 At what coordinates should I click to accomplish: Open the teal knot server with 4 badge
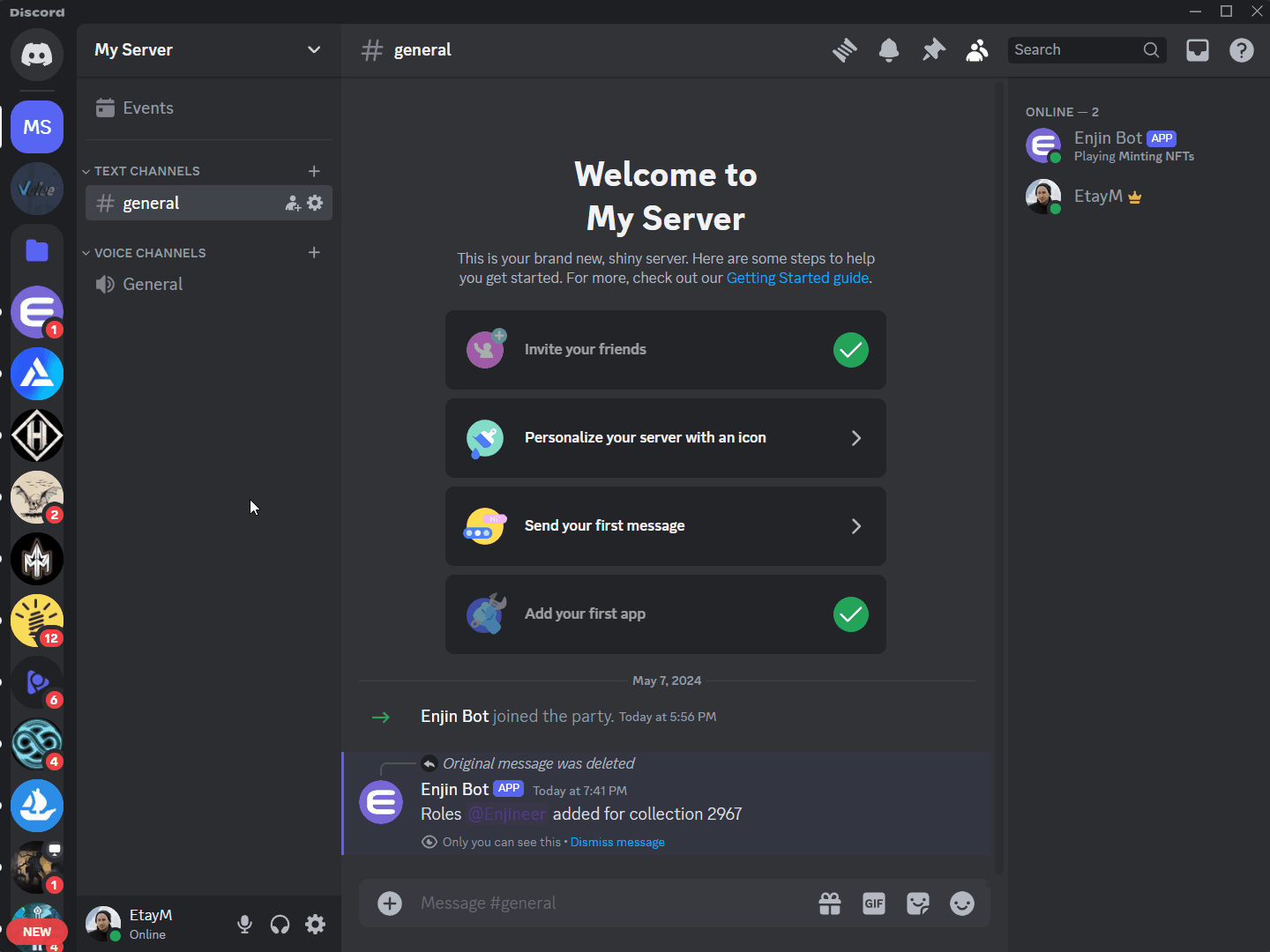point(37,744)
